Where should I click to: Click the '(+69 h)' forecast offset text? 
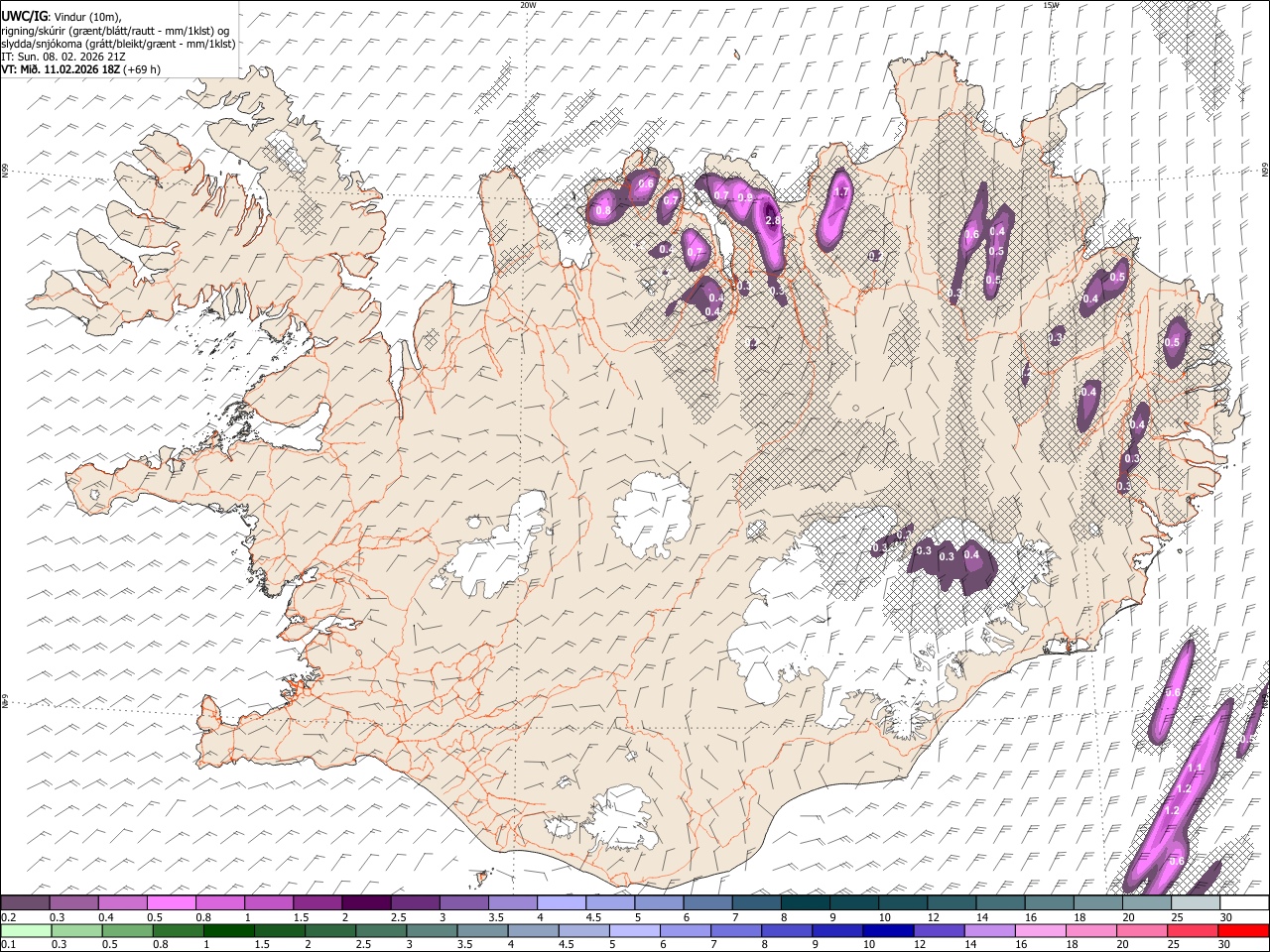pos(141,69)
